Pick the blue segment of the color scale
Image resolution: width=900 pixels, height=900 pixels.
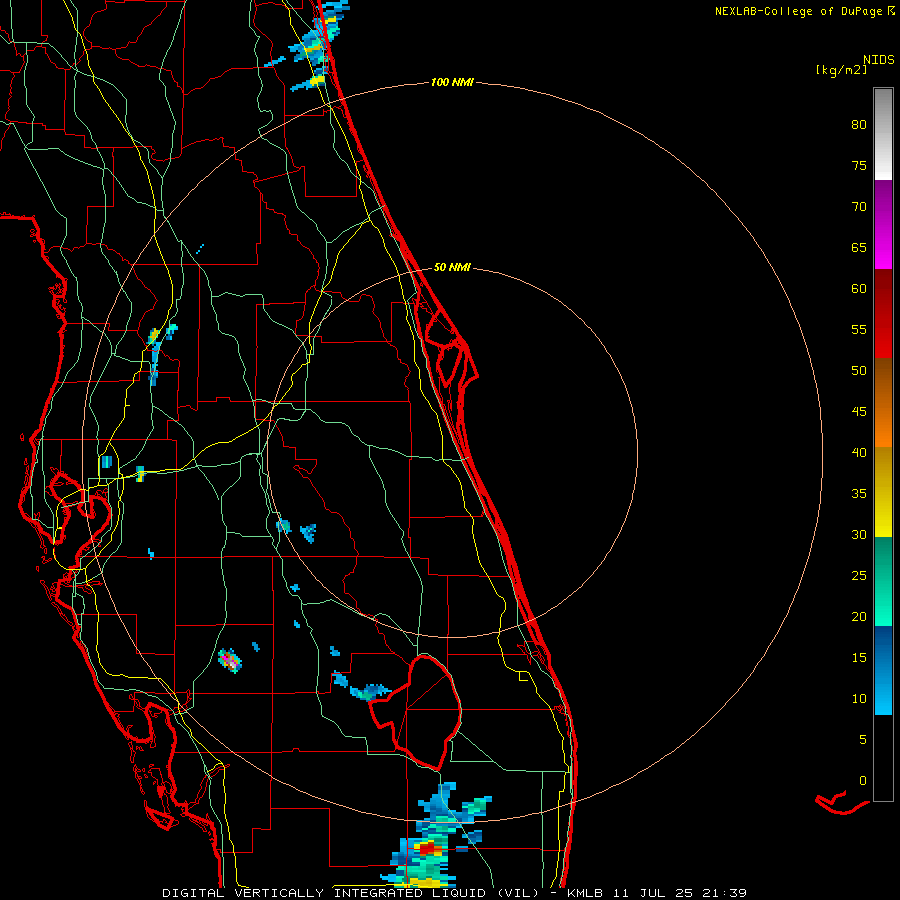pos(883,670)
